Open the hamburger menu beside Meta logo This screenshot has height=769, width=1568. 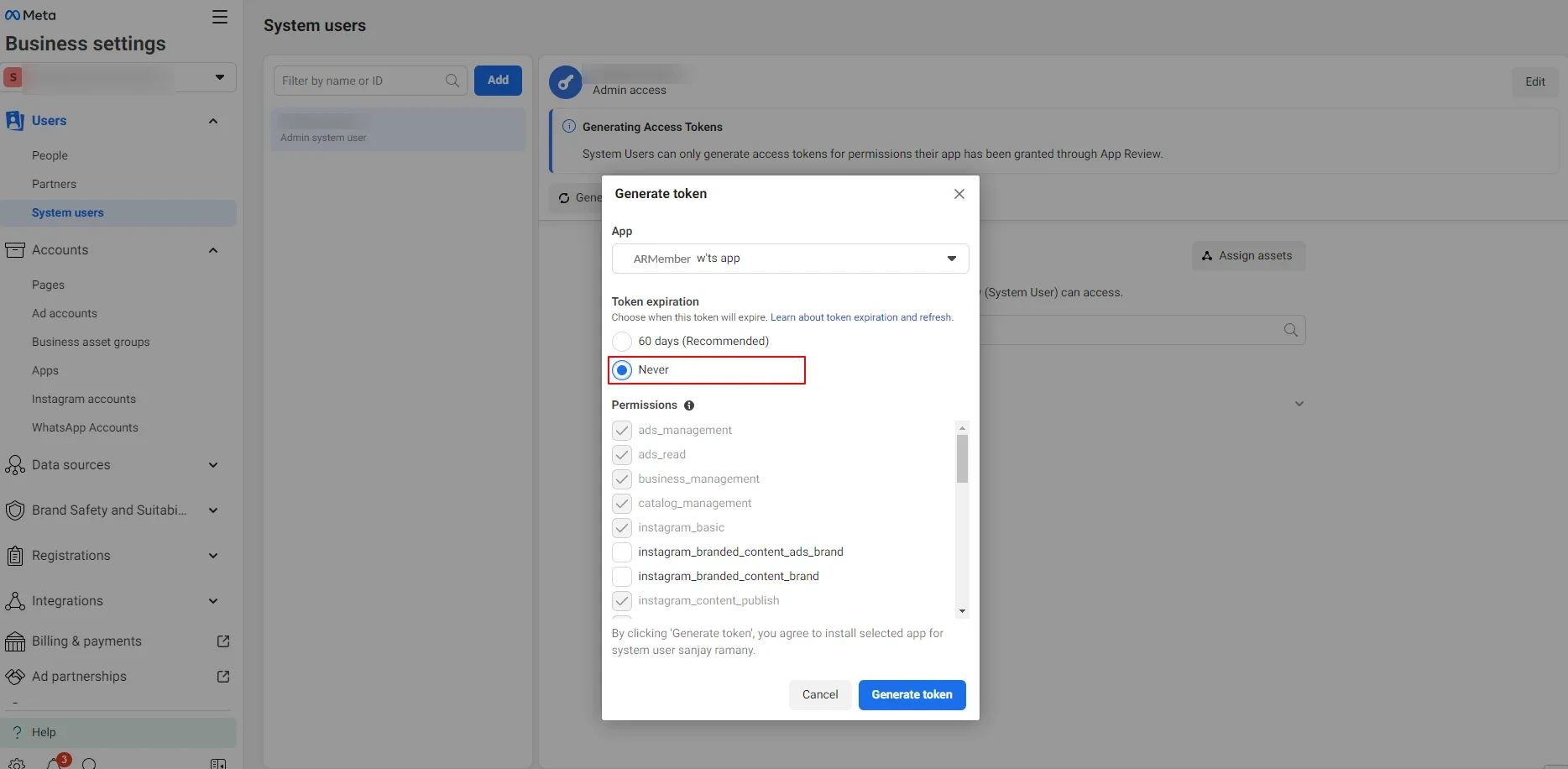click(219, 17)
